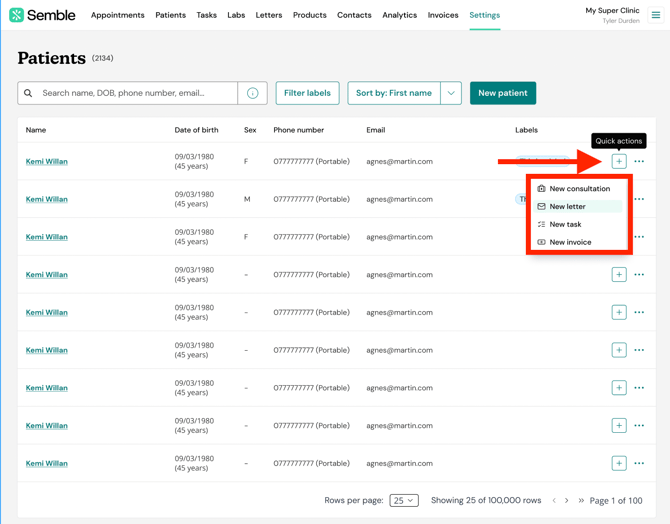Screen dimensions: 670x524
Task: Switch to the Appointments tab
Action: [x=117, y=15]
